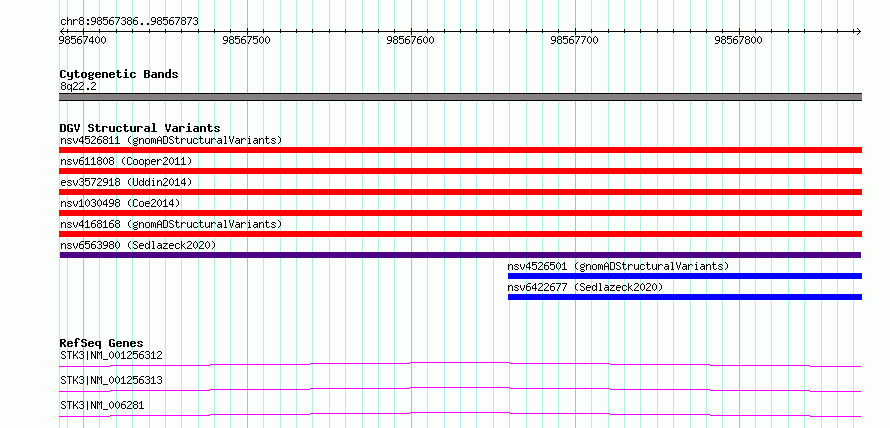Select the gray 8q22.2 cytogenetic band bar

point(461,97)
